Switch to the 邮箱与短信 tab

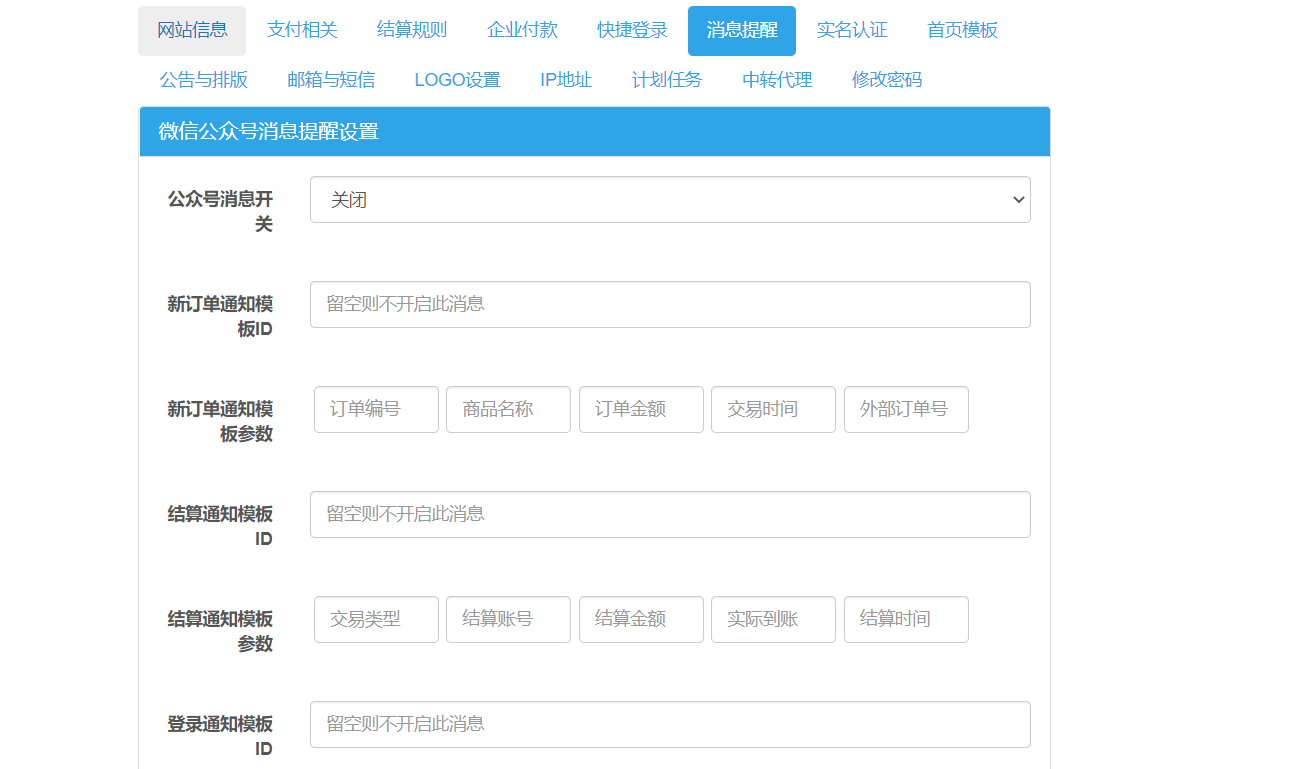tap(331, 80)
